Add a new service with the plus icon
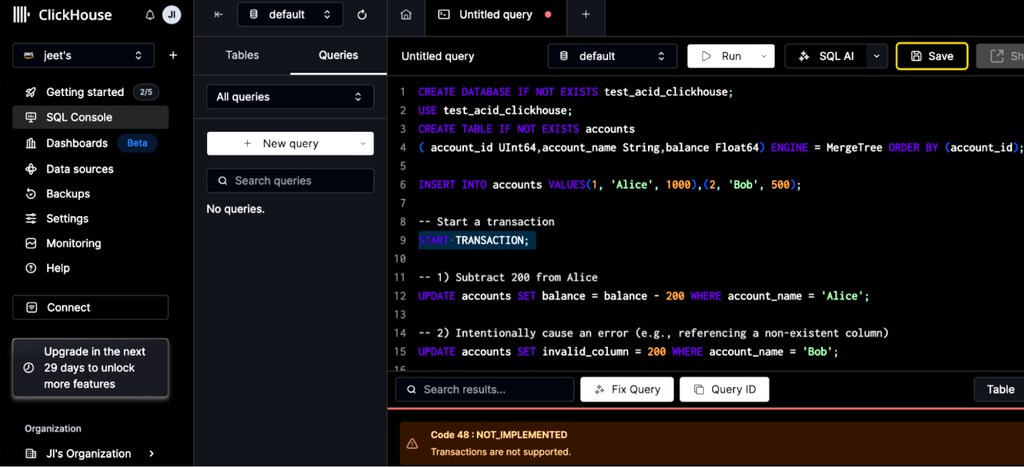The image size is (1024, 467). 173,56
